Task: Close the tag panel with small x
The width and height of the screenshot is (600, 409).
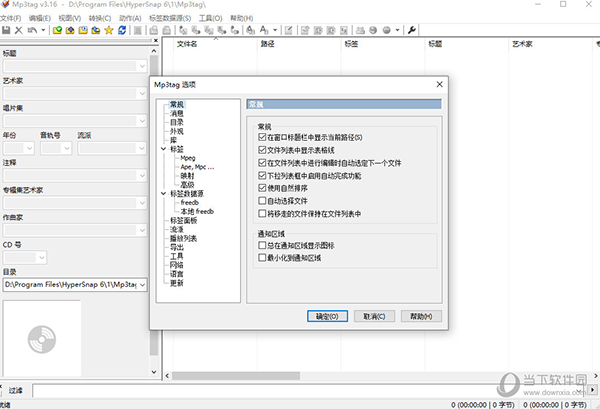Action: pyautogui.click(x=155, y=41)
